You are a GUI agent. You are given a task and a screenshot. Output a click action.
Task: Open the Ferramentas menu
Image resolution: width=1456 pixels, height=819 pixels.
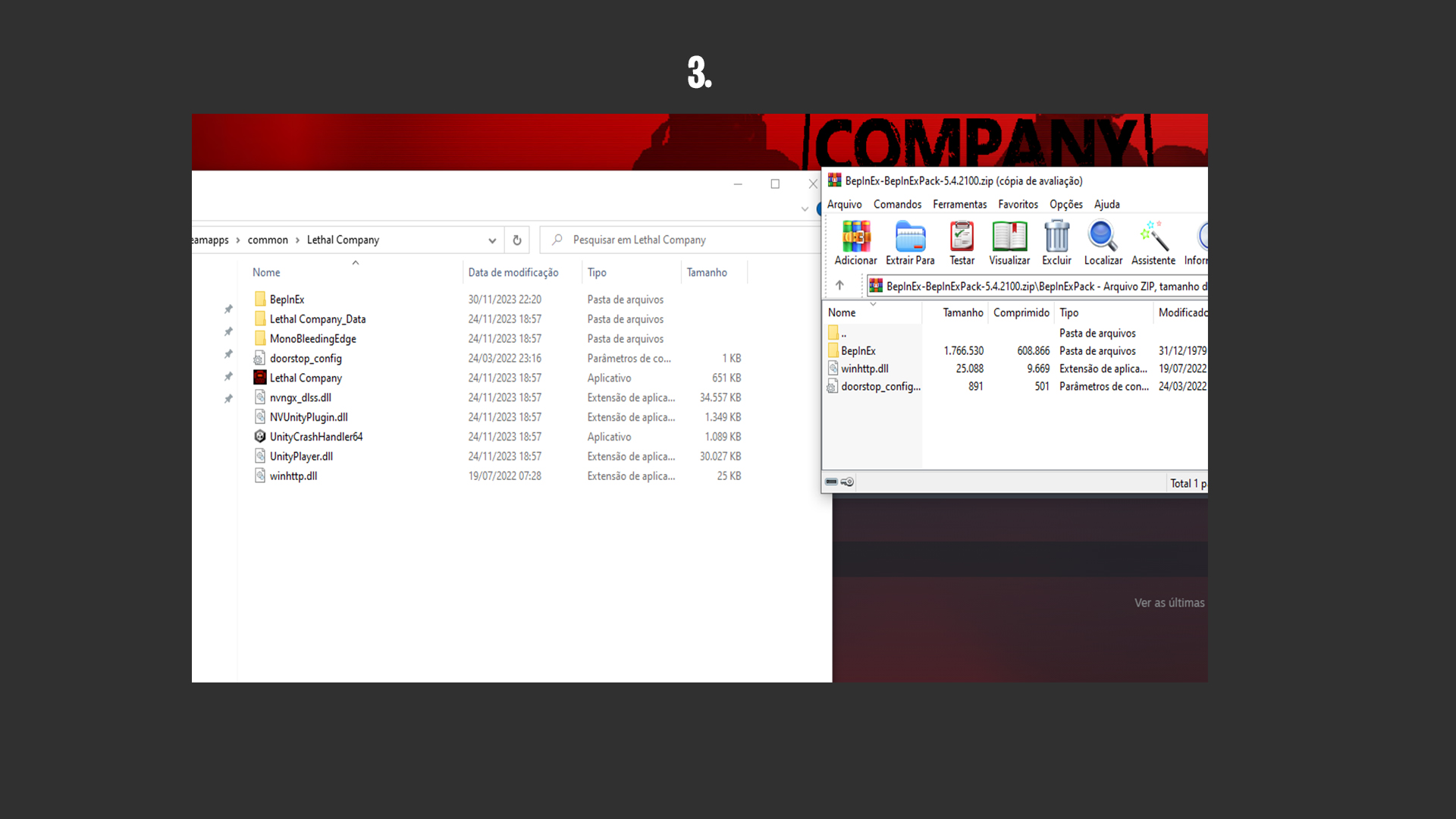[x=959, y=205]
